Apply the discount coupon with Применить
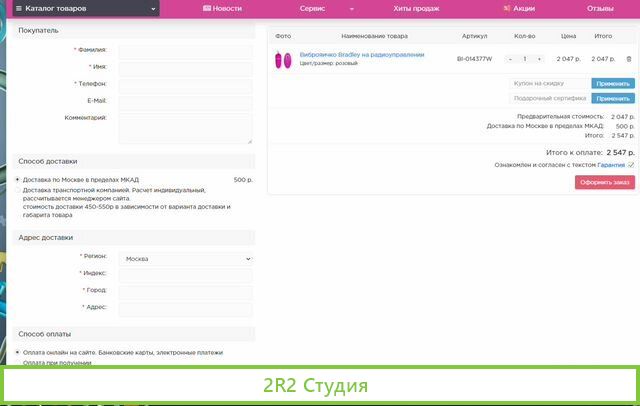The height and width of the screenshot is (406, 640). click(x=612, y=84)
